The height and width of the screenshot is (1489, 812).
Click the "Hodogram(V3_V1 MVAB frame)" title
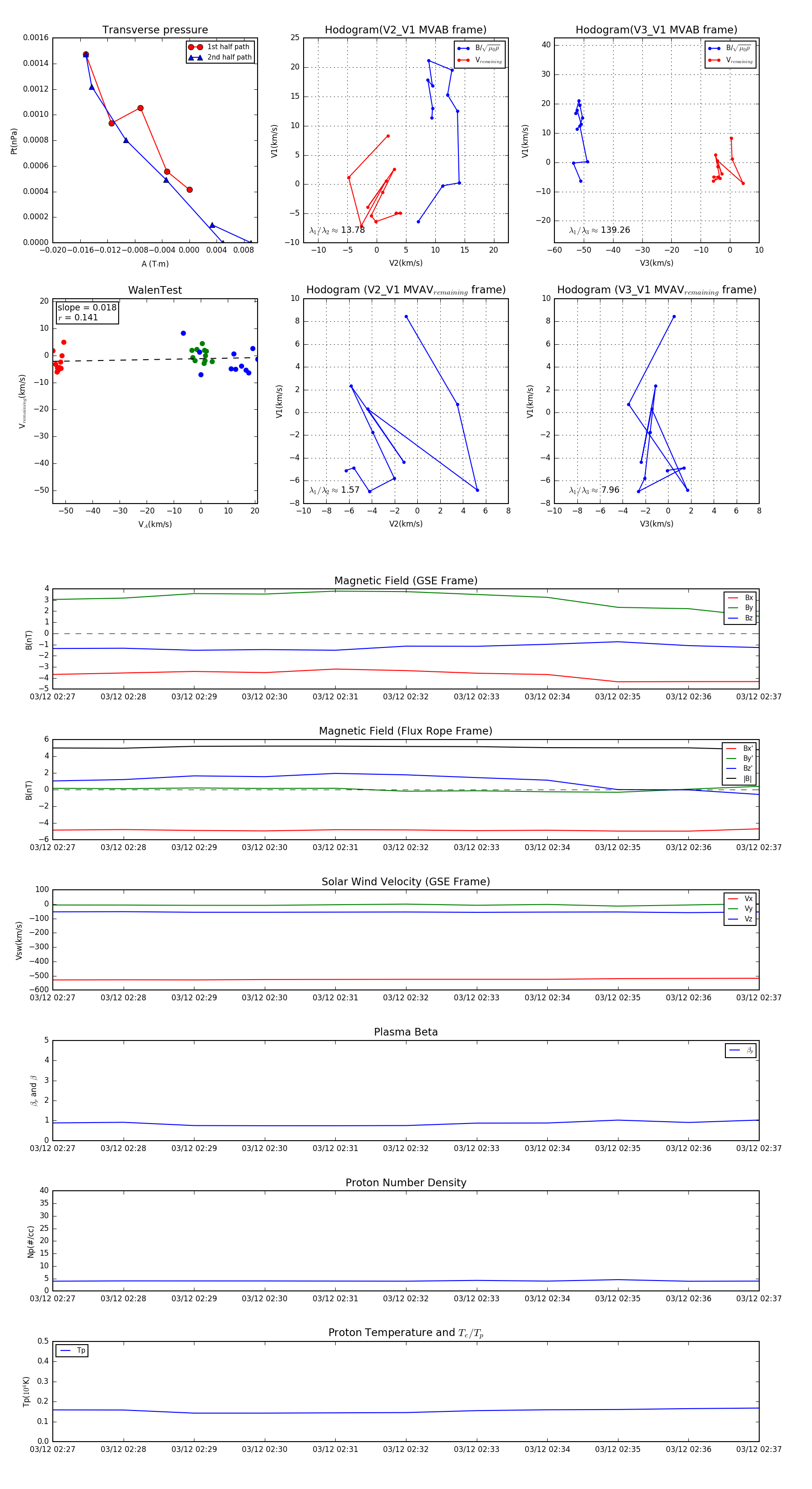656,30
